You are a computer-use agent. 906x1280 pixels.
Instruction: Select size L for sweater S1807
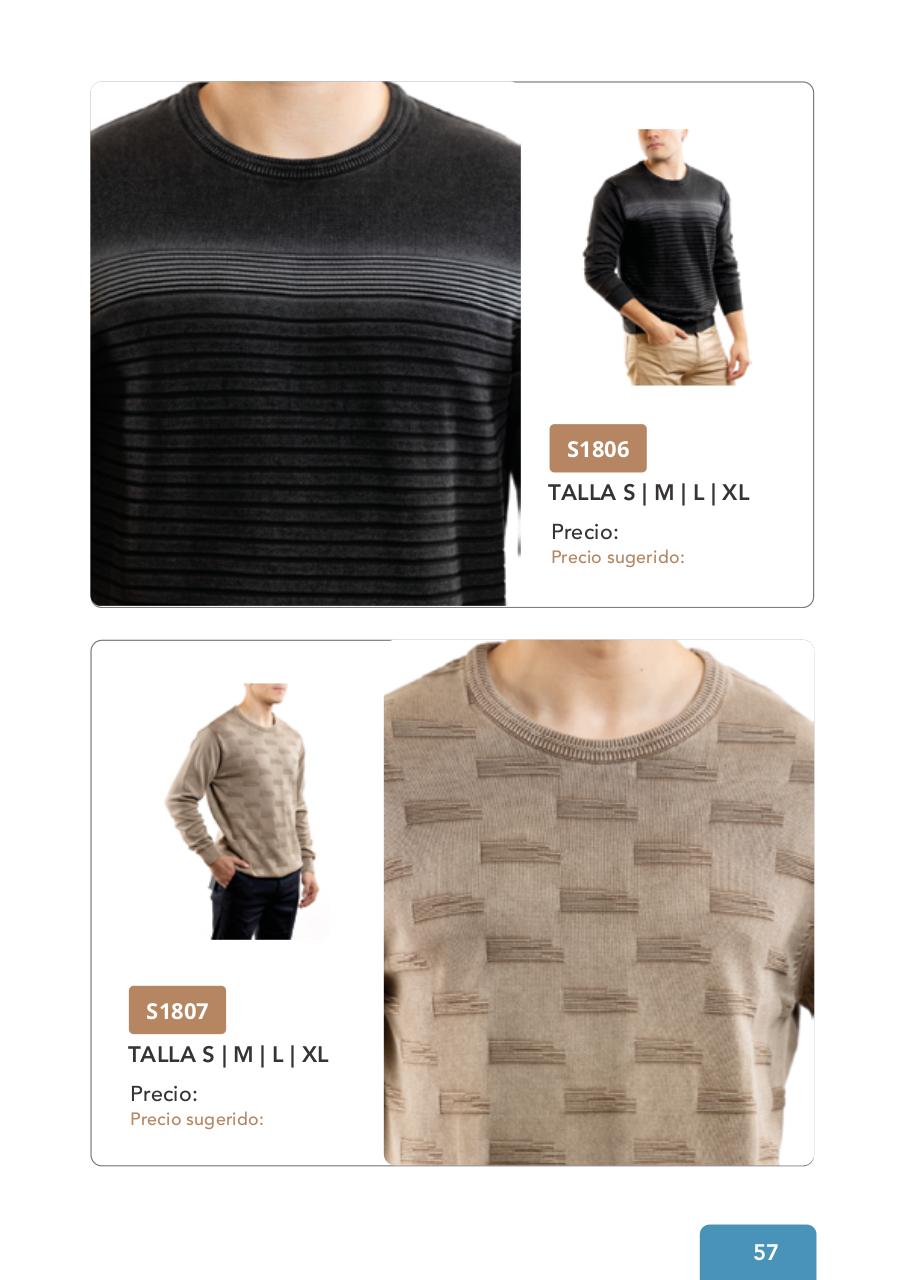(278, 1055)
